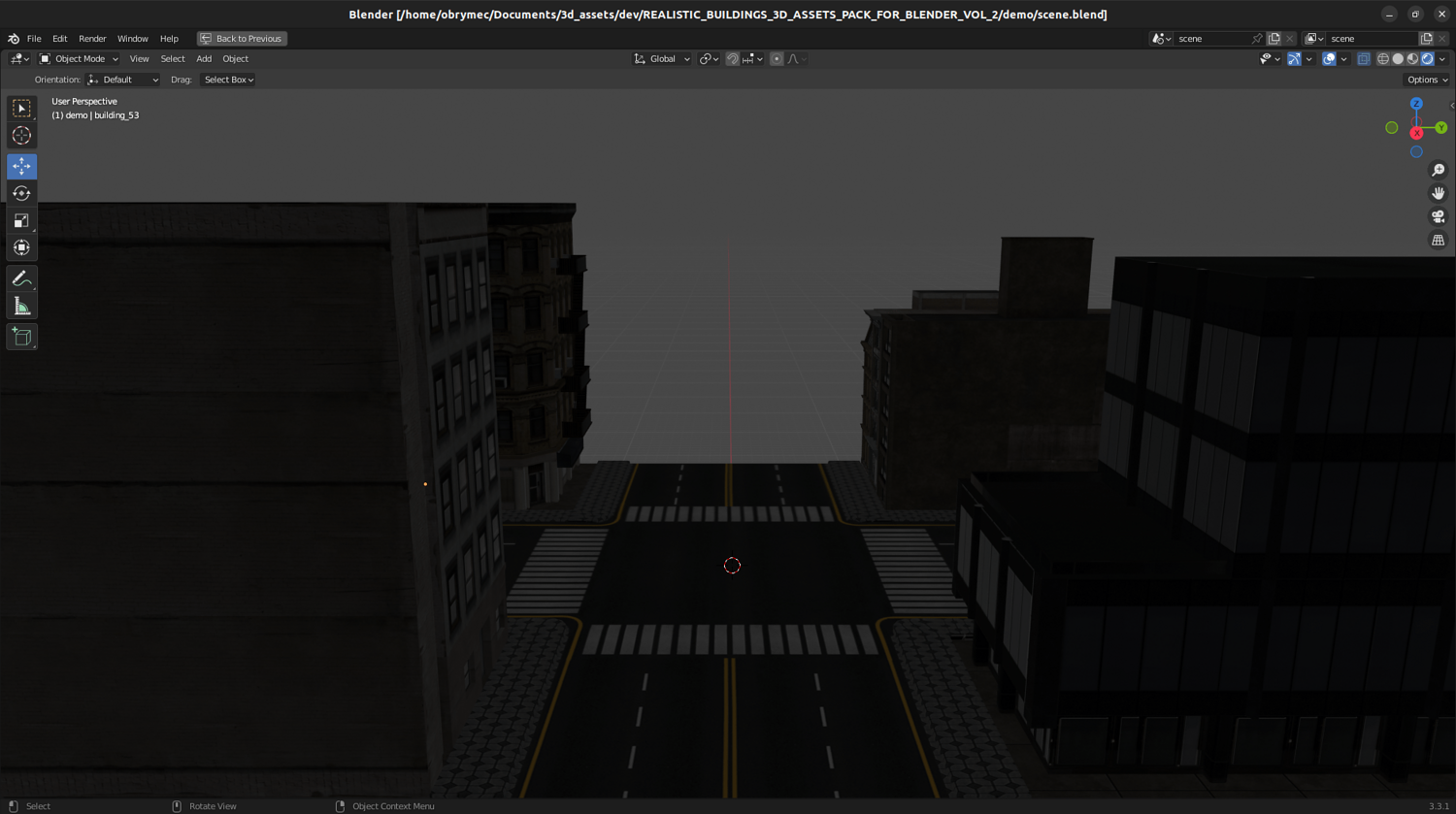This screenshot has height=814, width=1456.
Task: Switch to material preview shading
Action: tap(1412, 59)
